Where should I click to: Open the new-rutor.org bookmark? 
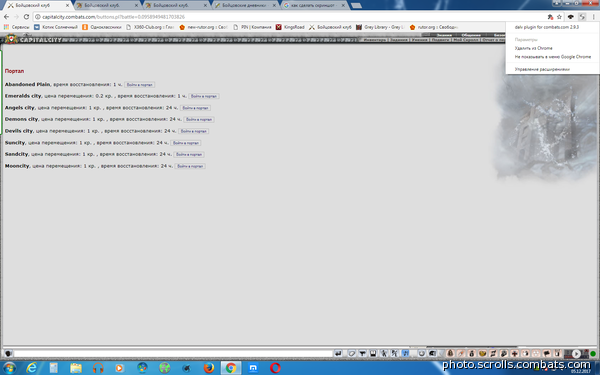coord(203,27)
